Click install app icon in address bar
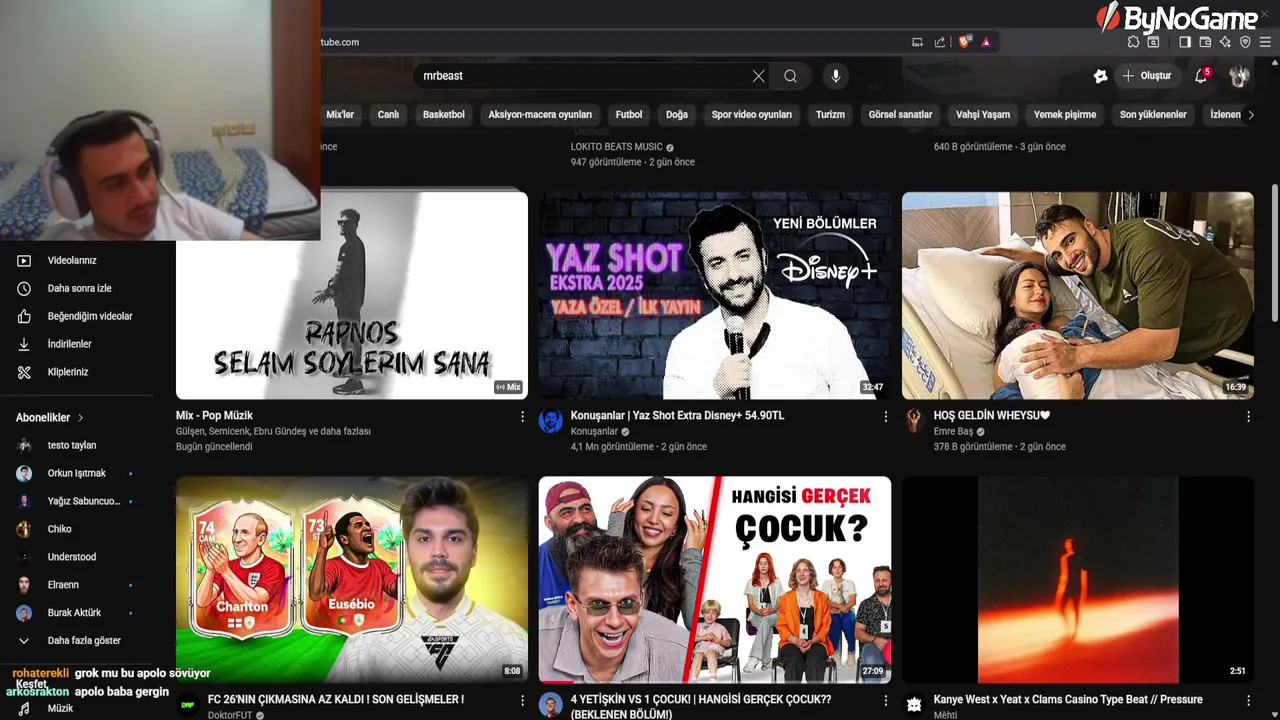The width and height of the screenshot is (1280, 720). point(917,42)
